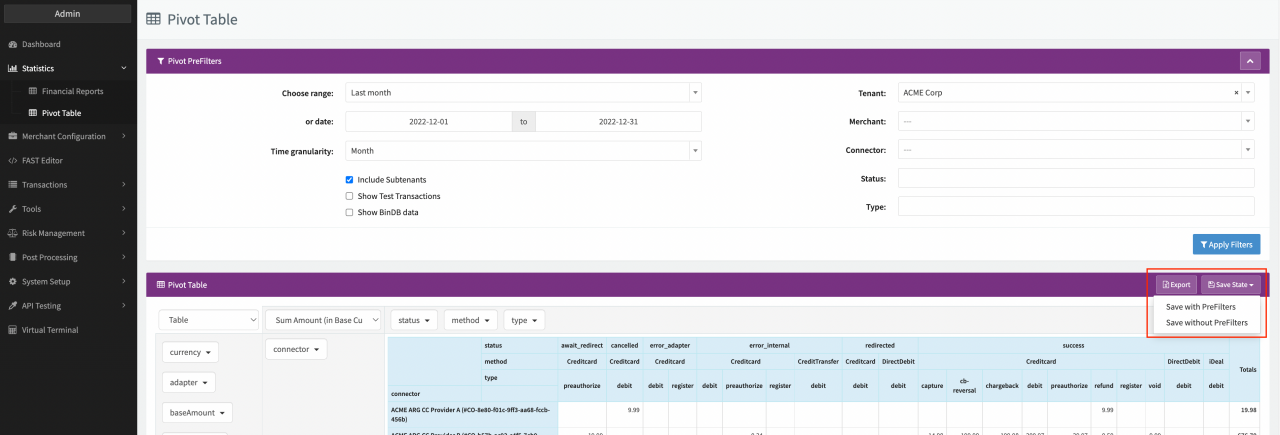
Task: Click the FAST Editor code icon
Action: point(12,161)
